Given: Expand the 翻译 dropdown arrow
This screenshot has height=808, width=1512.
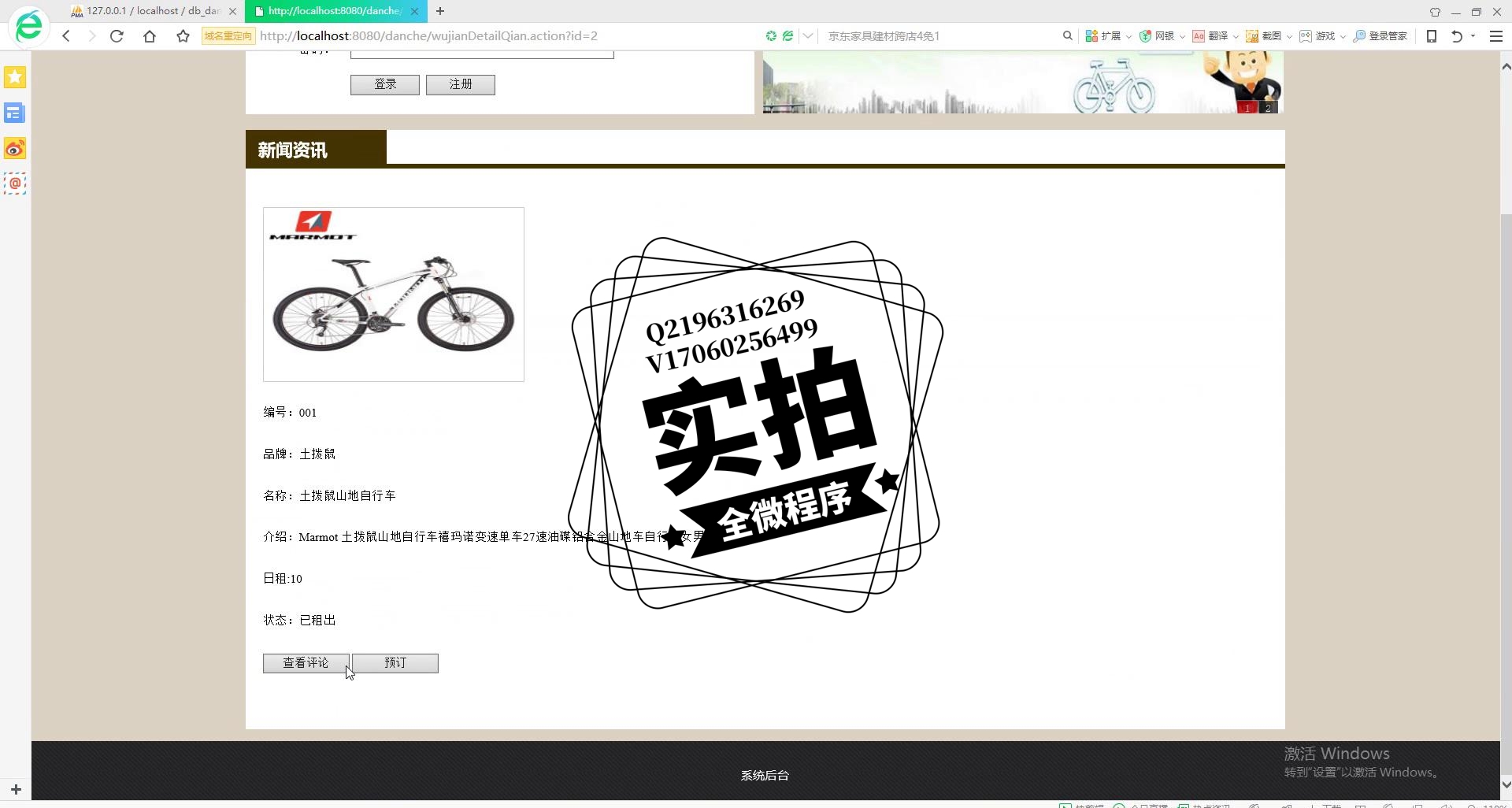Looking at the screenshot, I should click(x=1236, y=37).
